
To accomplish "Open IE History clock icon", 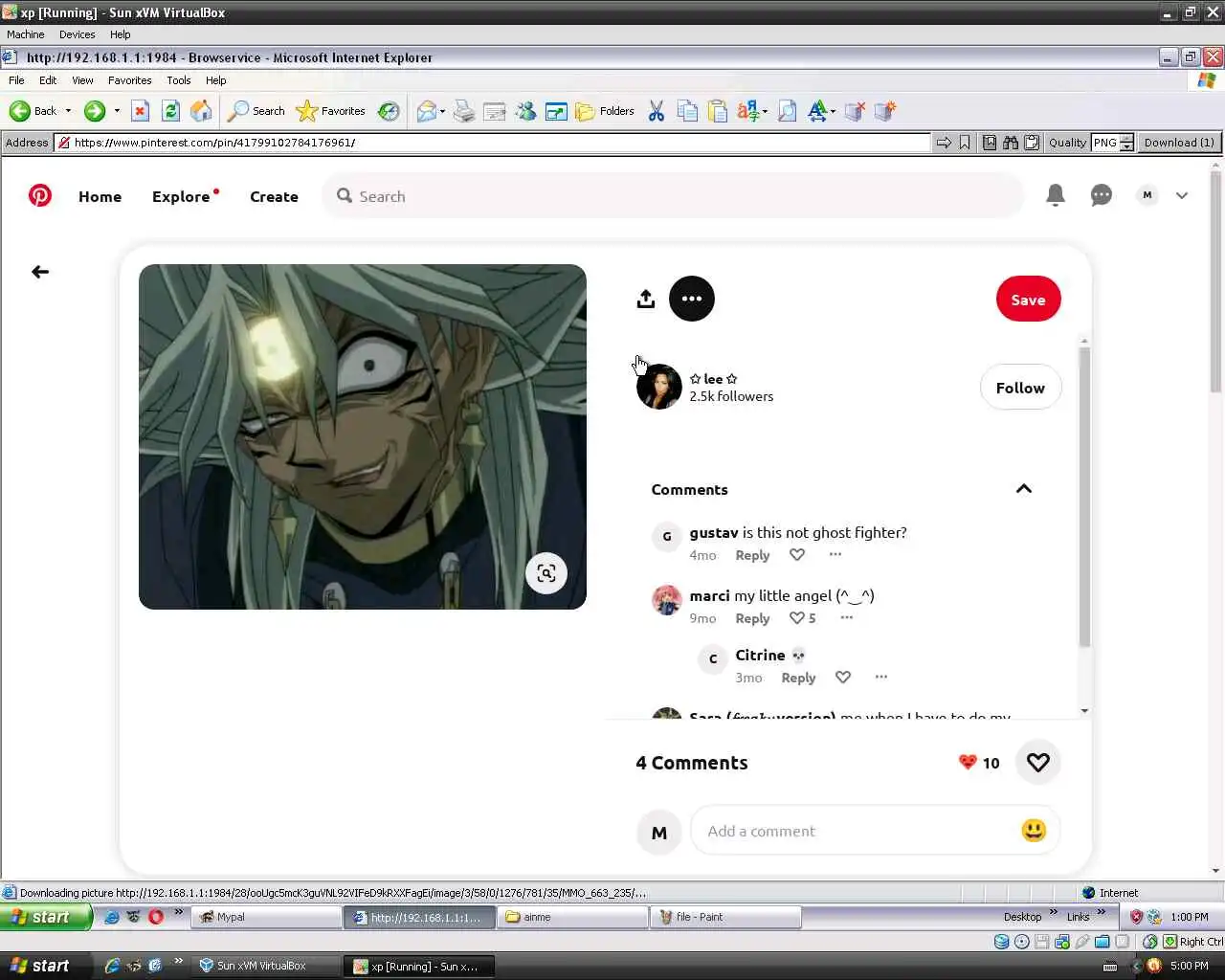I will pyautogui.click(x=389, y=111).
